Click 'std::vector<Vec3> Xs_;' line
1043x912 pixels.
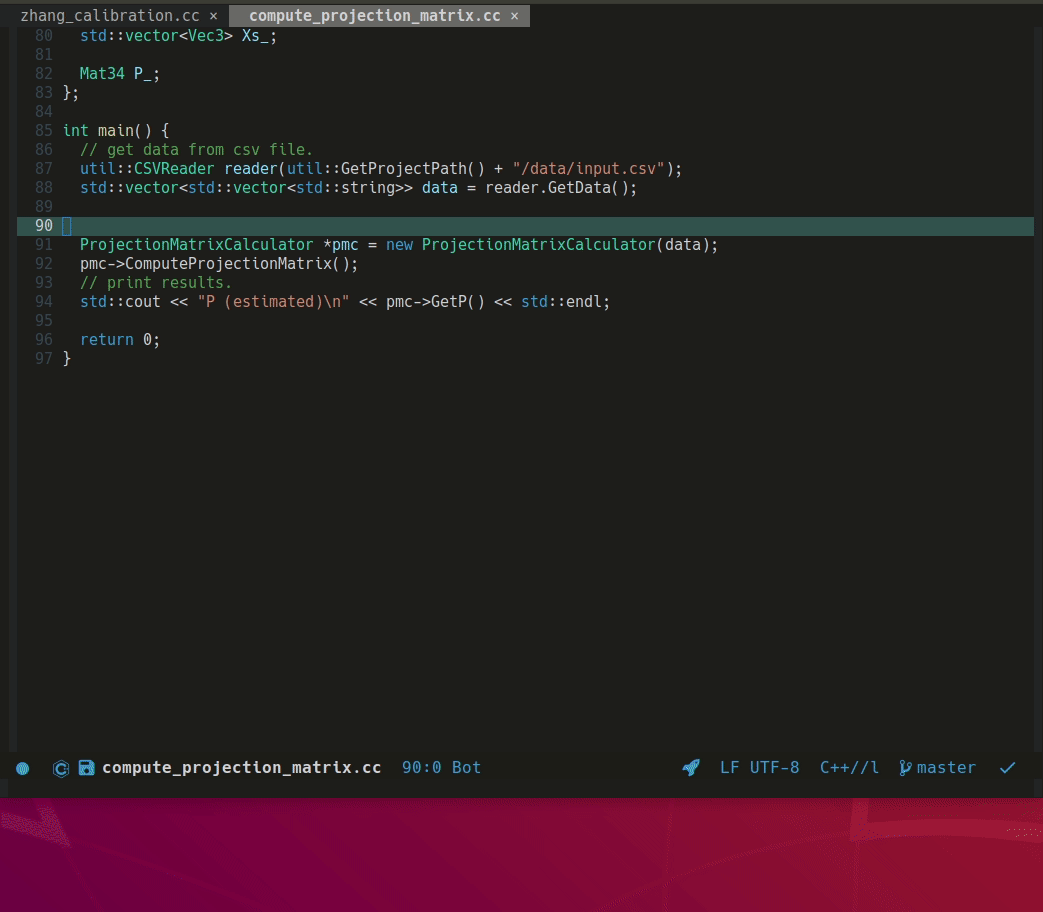[178, 36]
